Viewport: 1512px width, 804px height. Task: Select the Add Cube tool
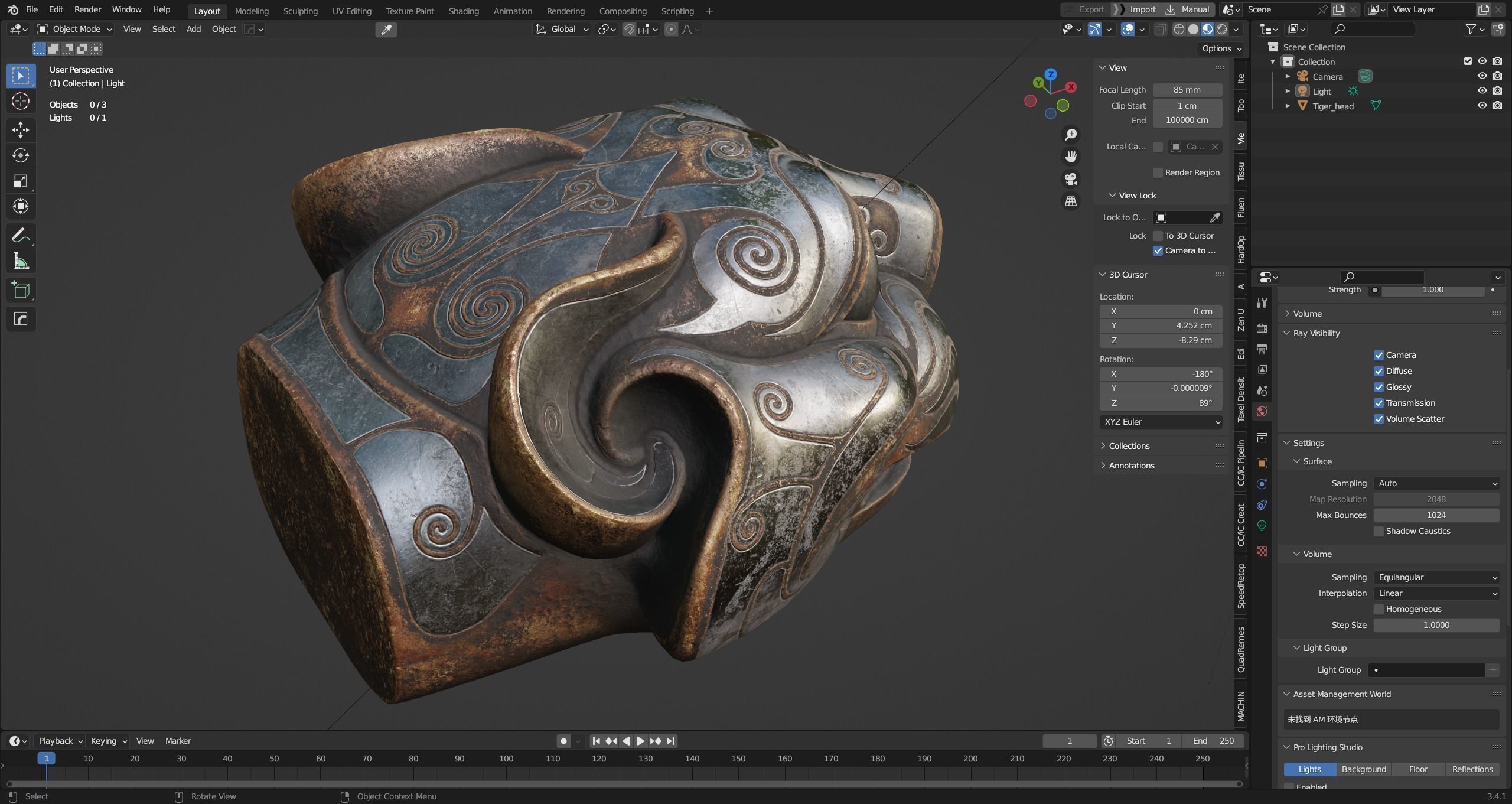pos(21,290)
